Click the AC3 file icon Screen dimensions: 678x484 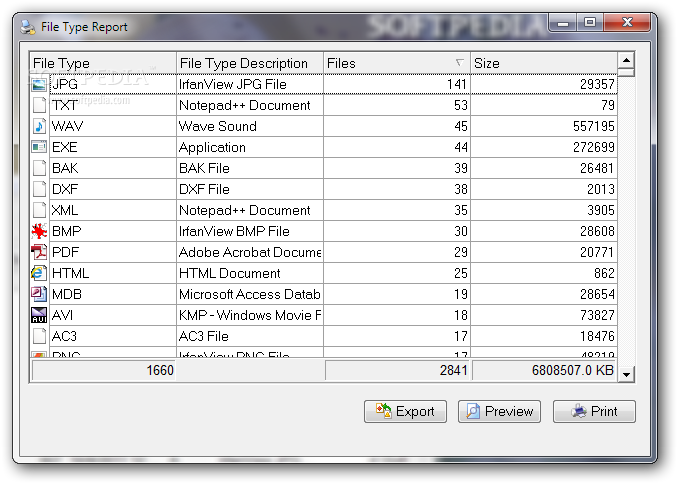(39, 336)
